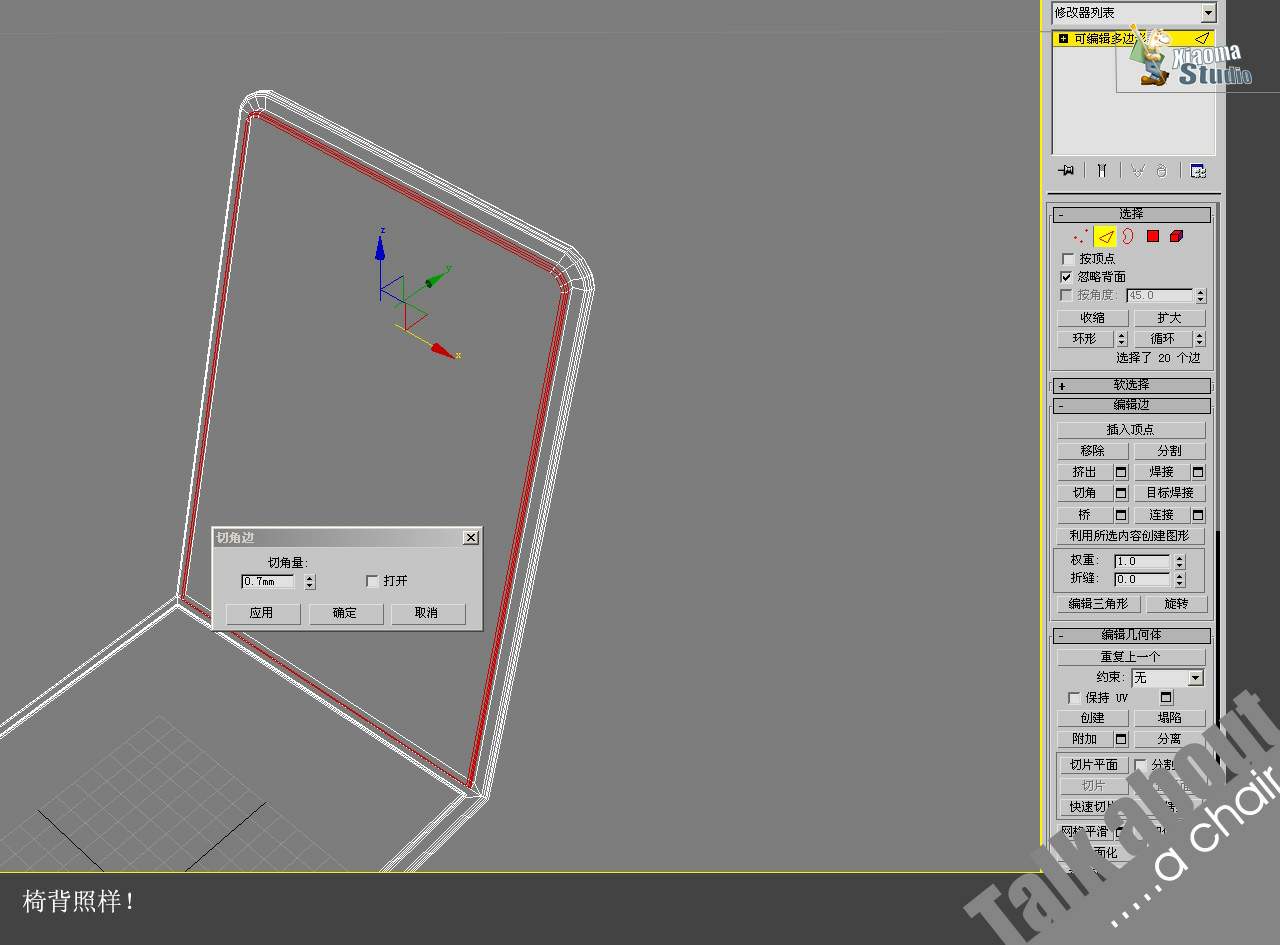This screenshot has height=945, width=1280.
Task: Open settings box next to 桥
Action: (1121, 515)
